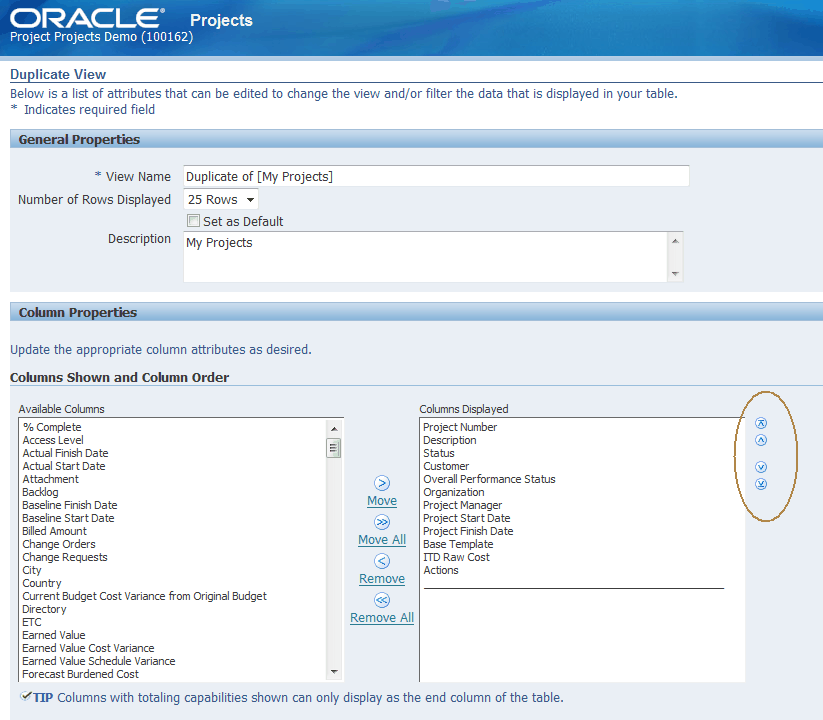The image size is (823, 720).
Task: Click the Remove All double left-arrow icon
Action: pos(381,599)
